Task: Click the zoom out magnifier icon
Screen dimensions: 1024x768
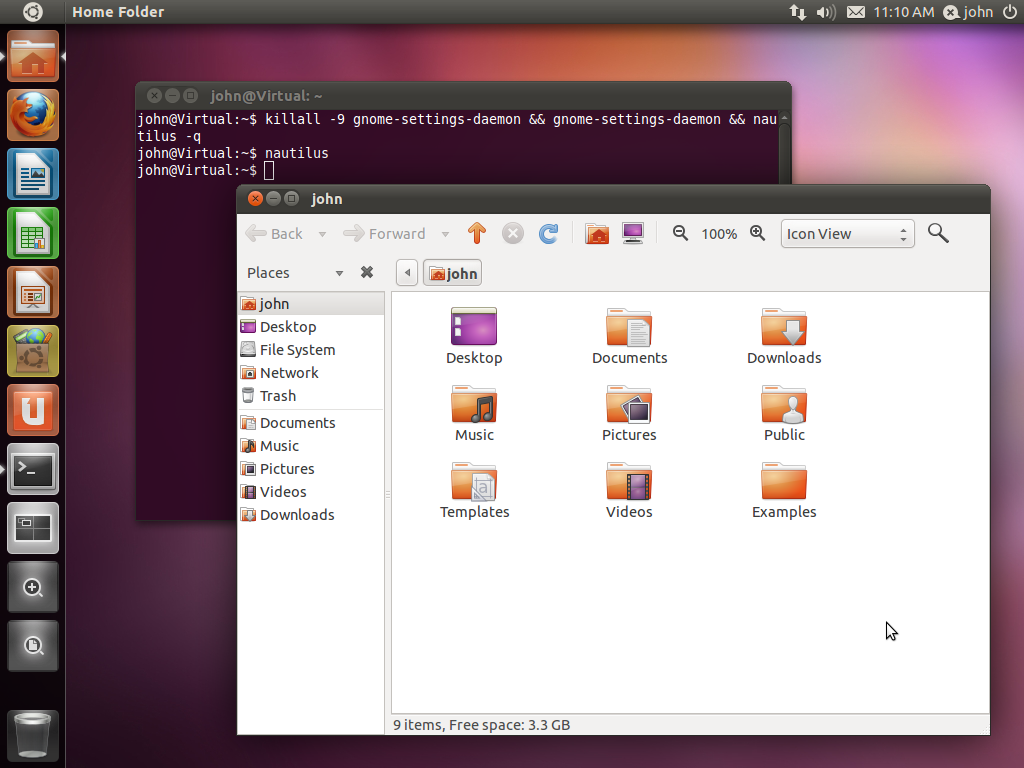Action: coord(680,233)
